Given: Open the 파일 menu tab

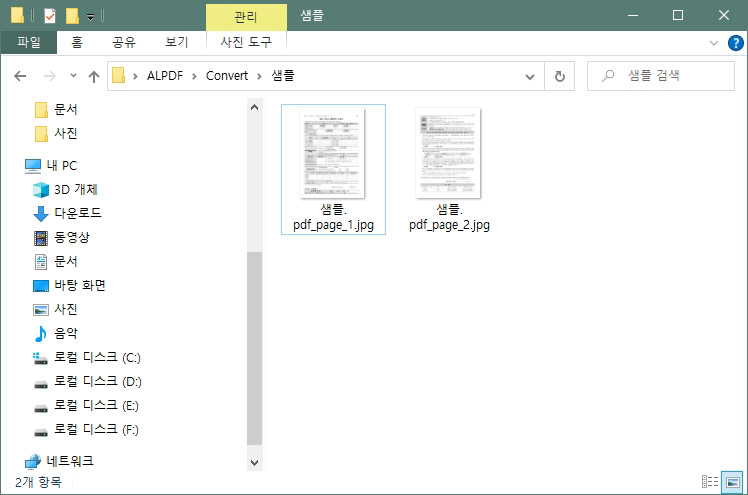Looking at the screenshot, I should [x=29, y=42].
